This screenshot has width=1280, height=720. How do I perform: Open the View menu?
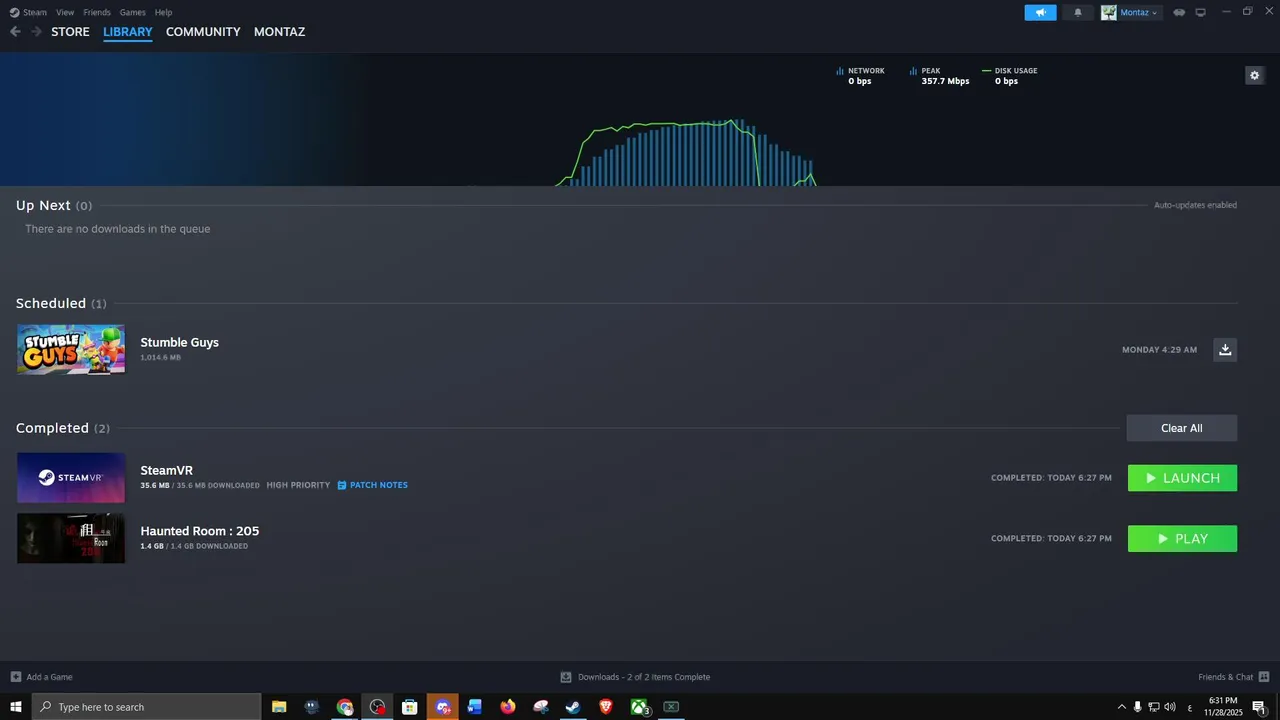coord(65,12)
